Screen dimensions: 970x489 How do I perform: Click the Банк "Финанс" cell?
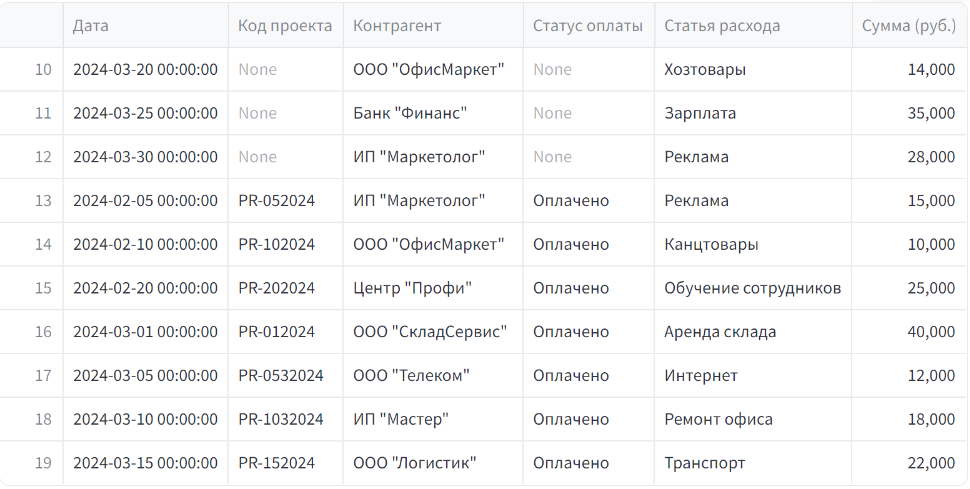(x=433, y=113)
